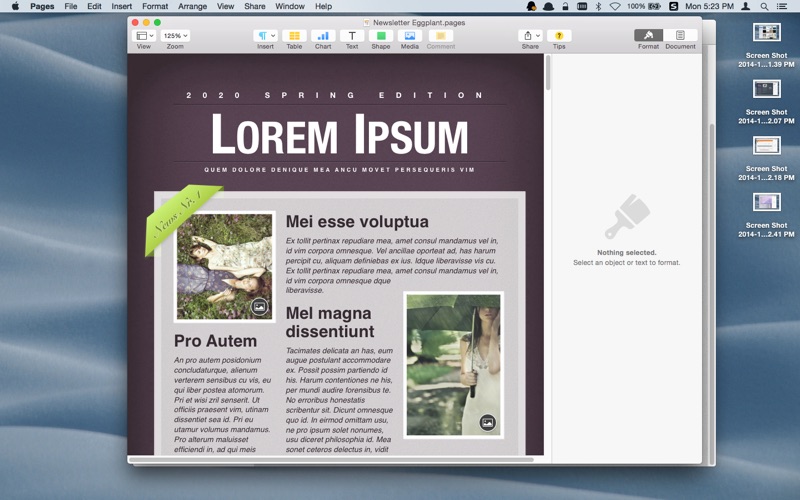The height and width of the screenshot is (500, 800).
Task: Click the Media toolbar icon
Action: click(x=410, y=36)
